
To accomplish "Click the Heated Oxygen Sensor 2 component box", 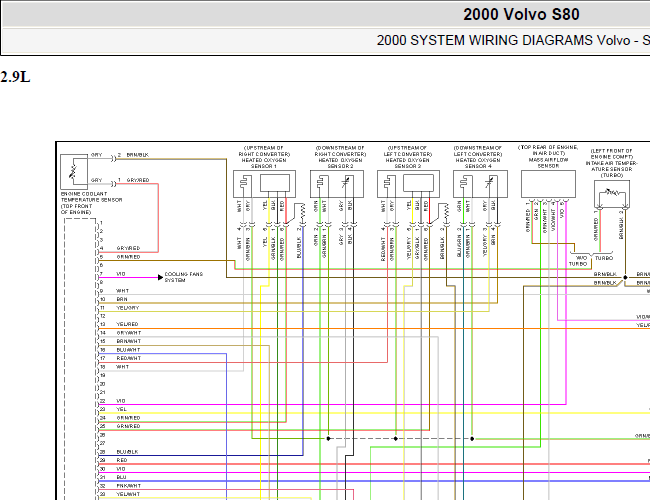I will tap(337, 184).
